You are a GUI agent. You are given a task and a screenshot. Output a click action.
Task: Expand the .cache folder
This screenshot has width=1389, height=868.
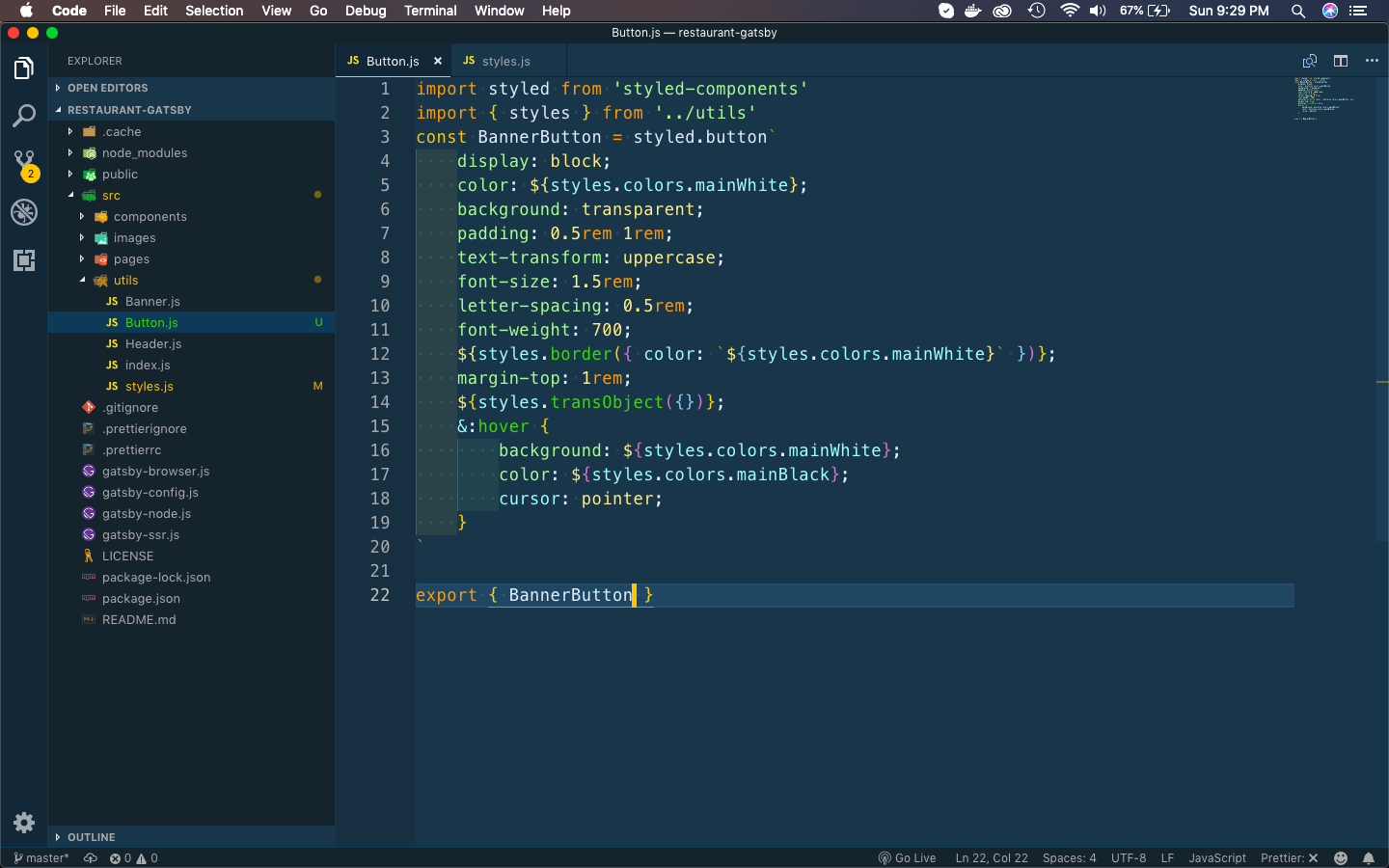coord(191,132)
